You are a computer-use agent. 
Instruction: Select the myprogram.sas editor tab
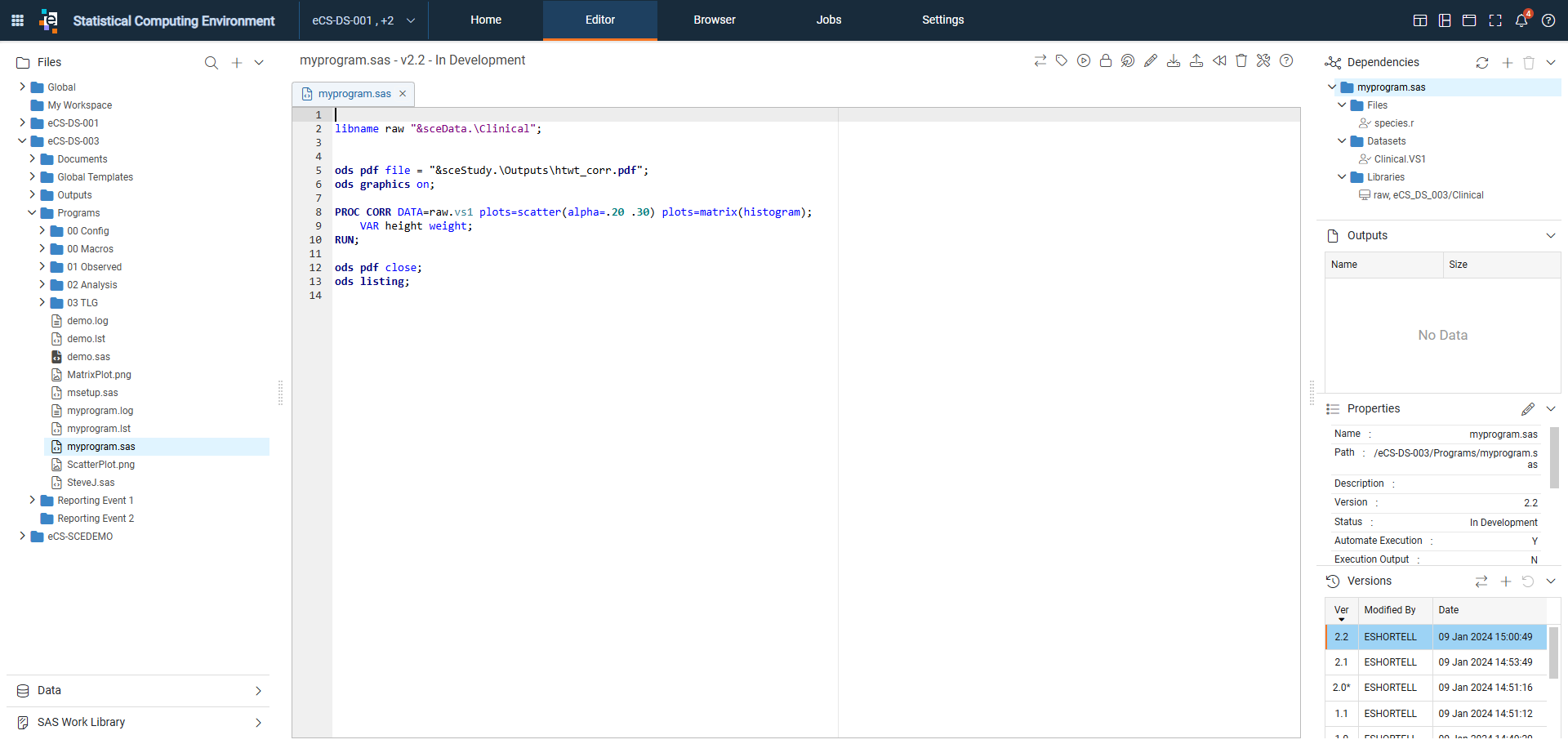354,94
